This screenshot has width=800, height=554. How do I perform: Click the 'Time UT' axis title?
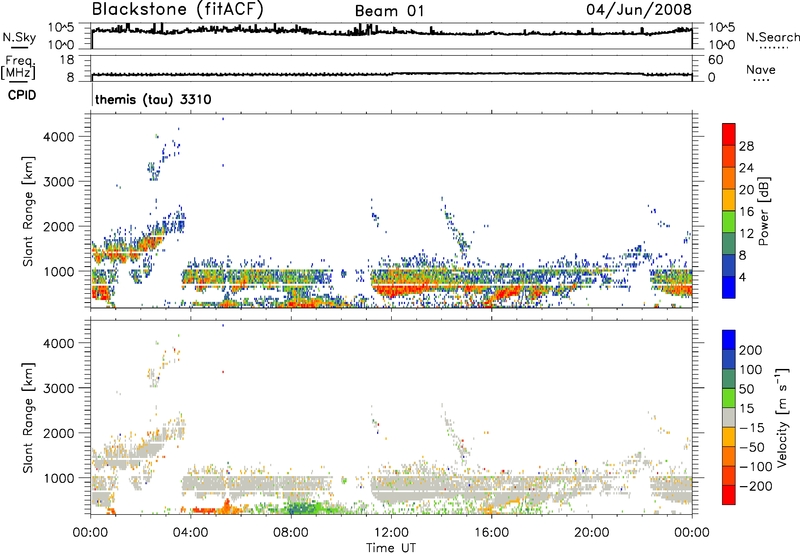tap(391, 548)
